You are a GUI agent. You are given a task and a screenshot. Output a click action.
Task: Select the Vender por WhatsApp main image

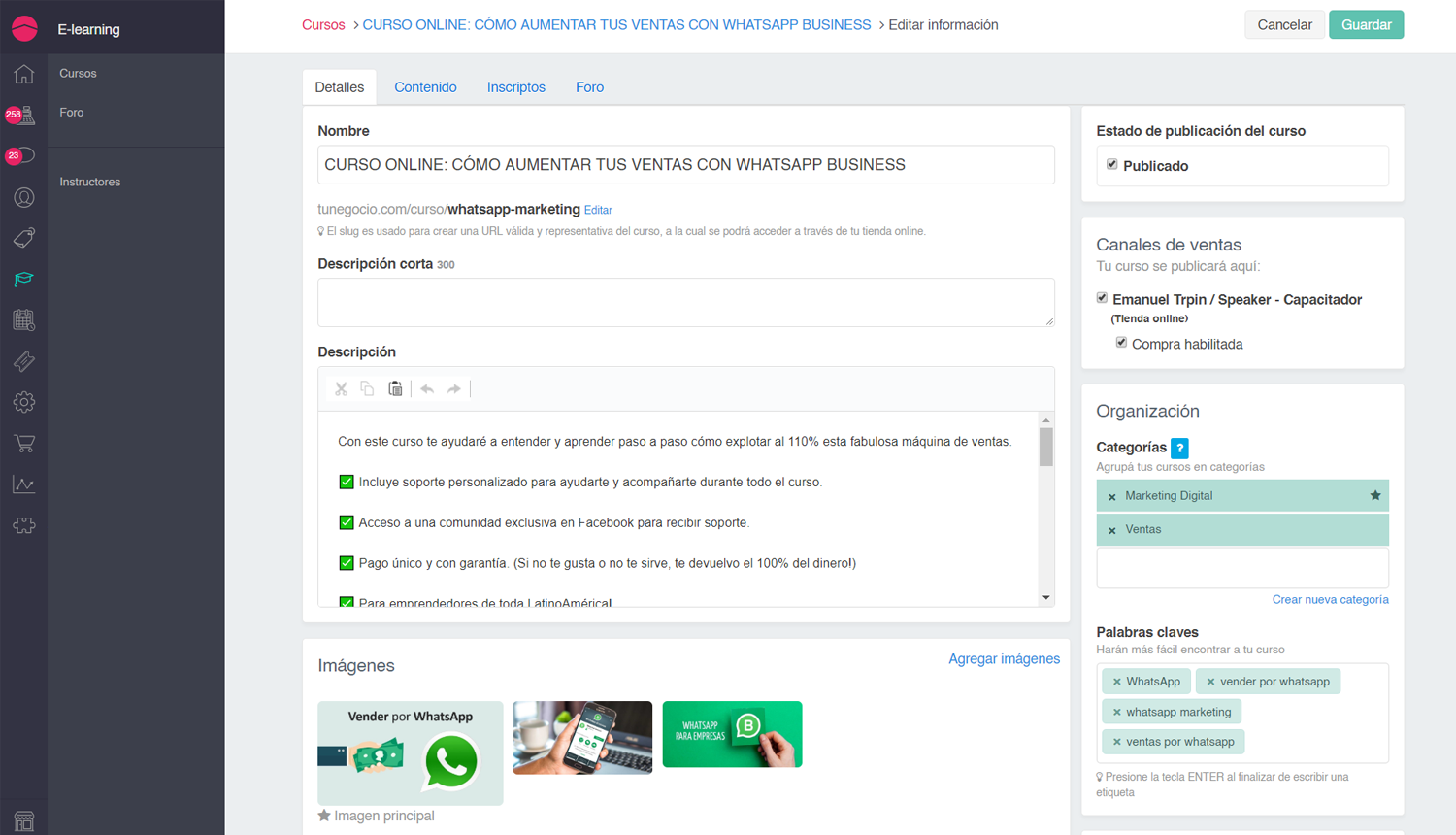pyautogui.click(x=410, y=753)
